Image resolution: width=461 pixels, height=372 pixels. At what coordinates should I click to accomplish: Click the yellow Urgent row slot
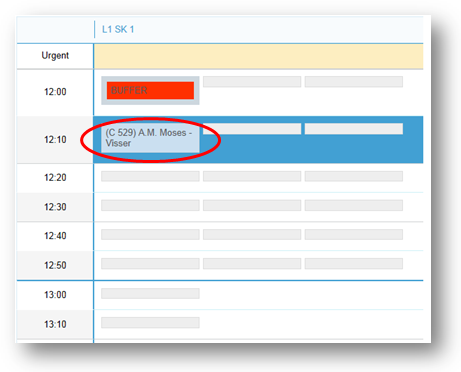click(258, 57)
